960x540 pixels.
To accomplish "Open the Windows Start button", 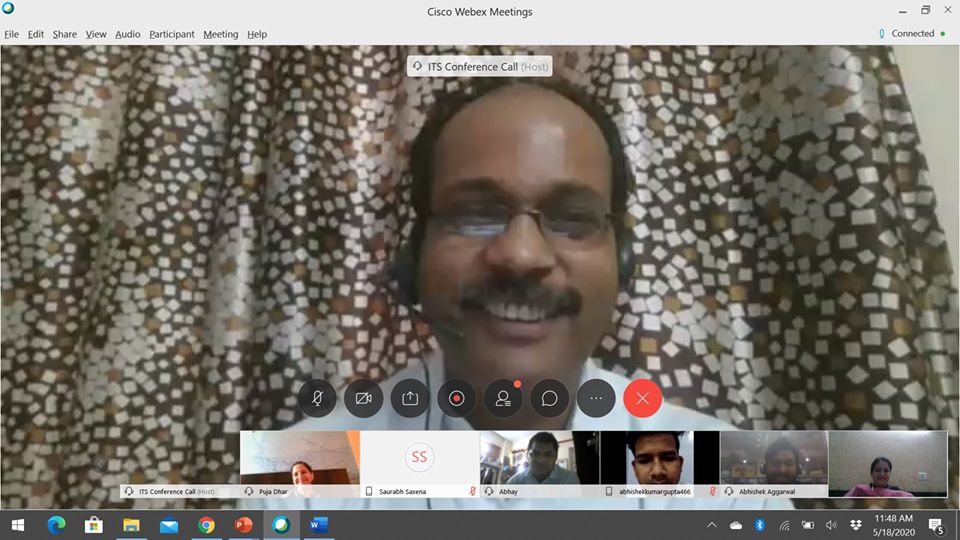I will click(x=18, y=525).
